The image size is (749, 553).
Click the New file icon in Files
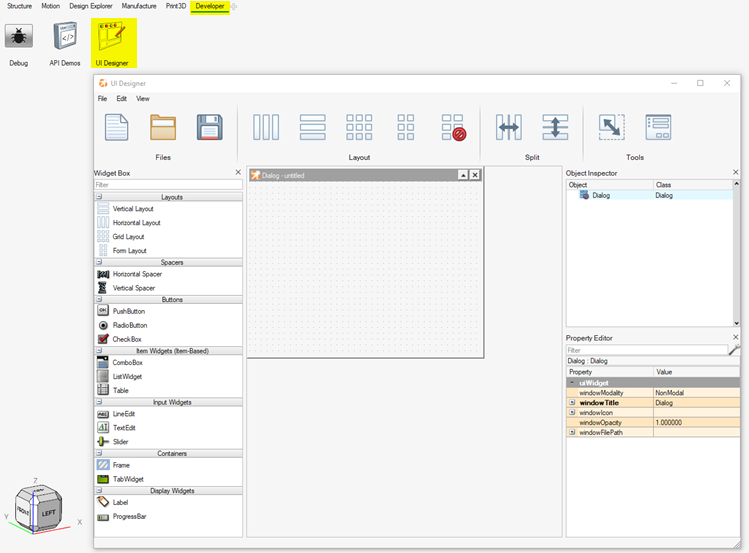(x=117, y=127)
